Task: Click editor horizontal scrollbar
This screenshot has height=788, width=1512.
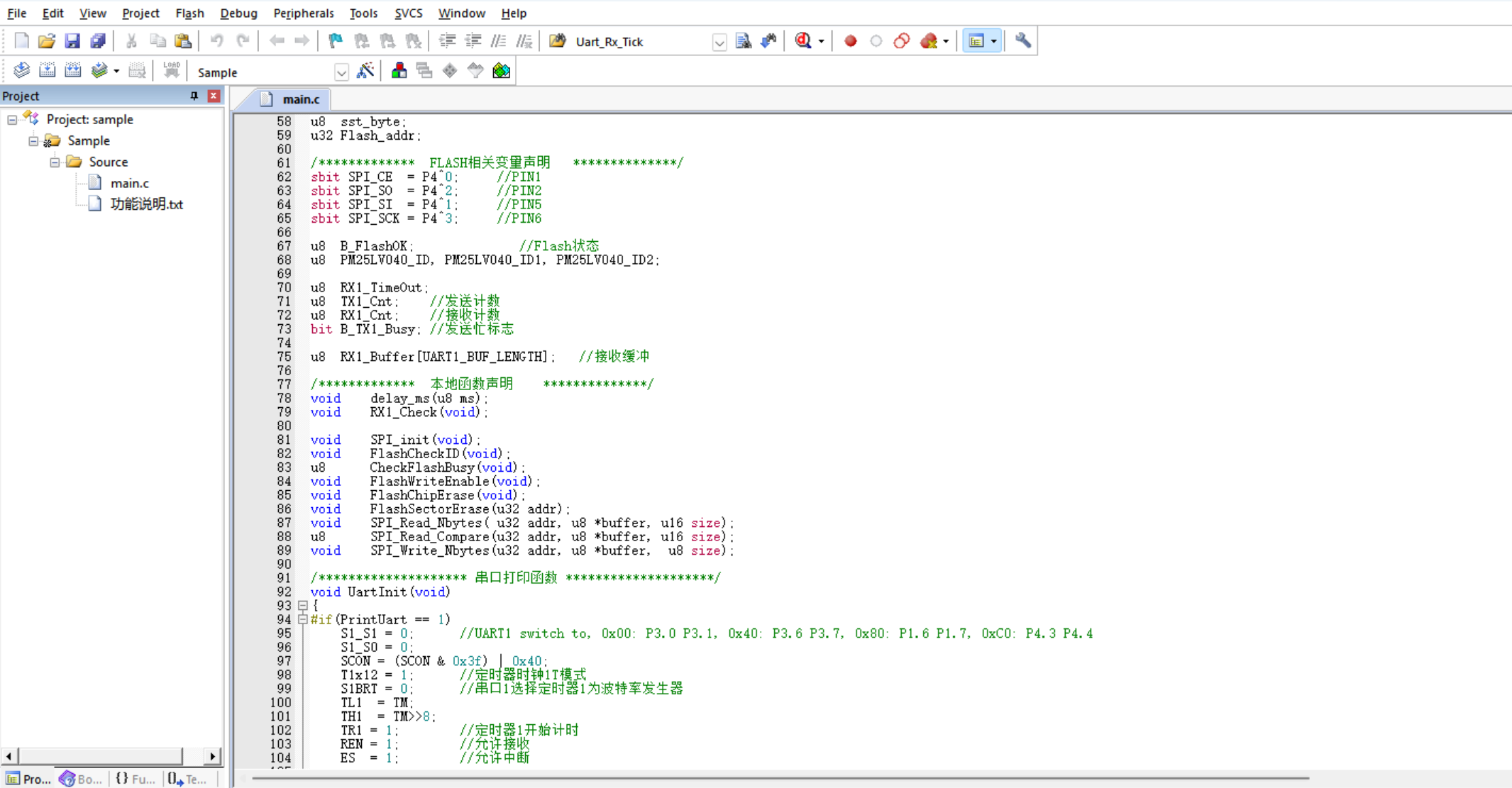Action: (x=780, y=778)
